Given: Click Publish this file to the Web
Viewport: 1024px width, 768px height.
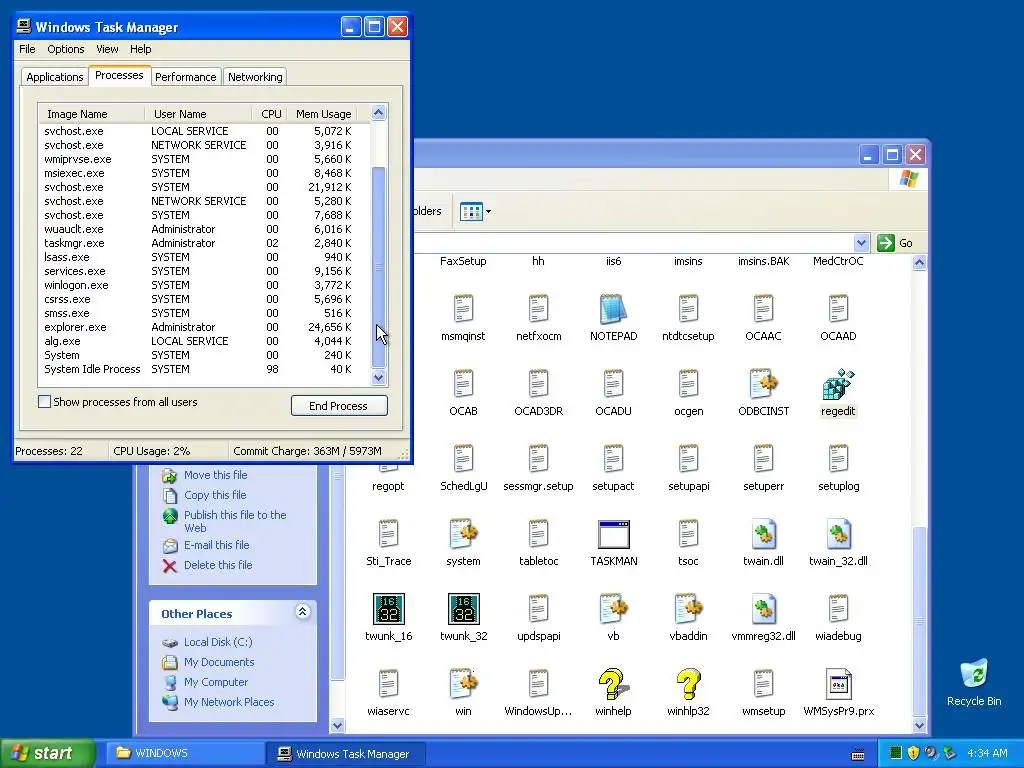Looking at the screenshot, I should pos(235,521).
